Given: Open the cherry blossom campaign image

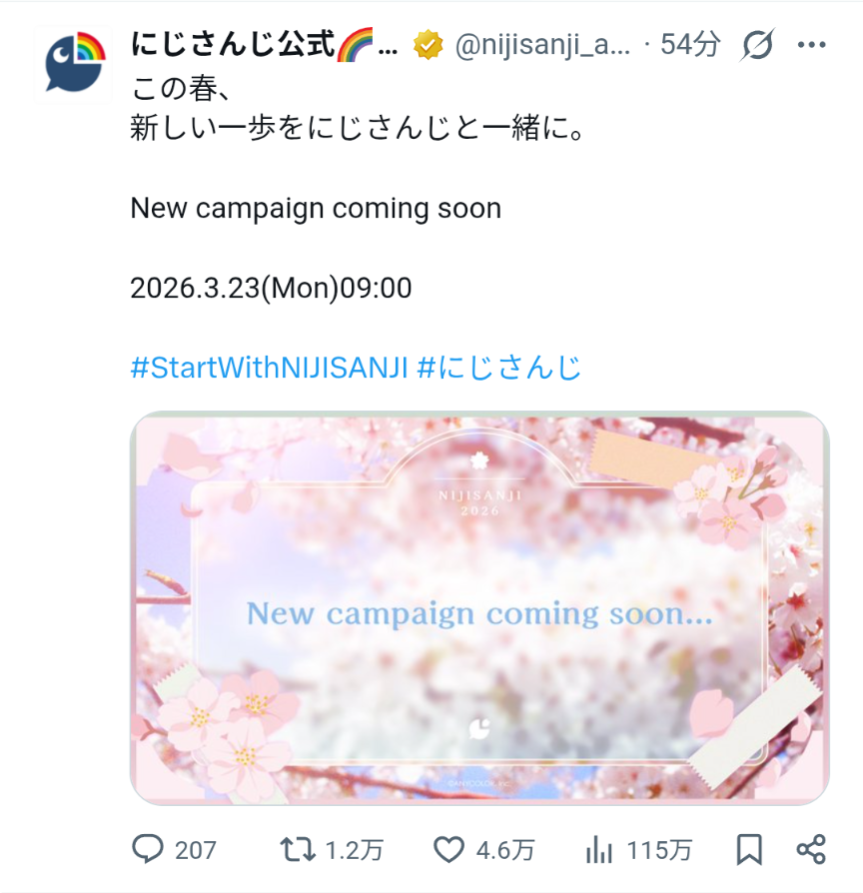Looking at the screenshot, I should 480,608.
